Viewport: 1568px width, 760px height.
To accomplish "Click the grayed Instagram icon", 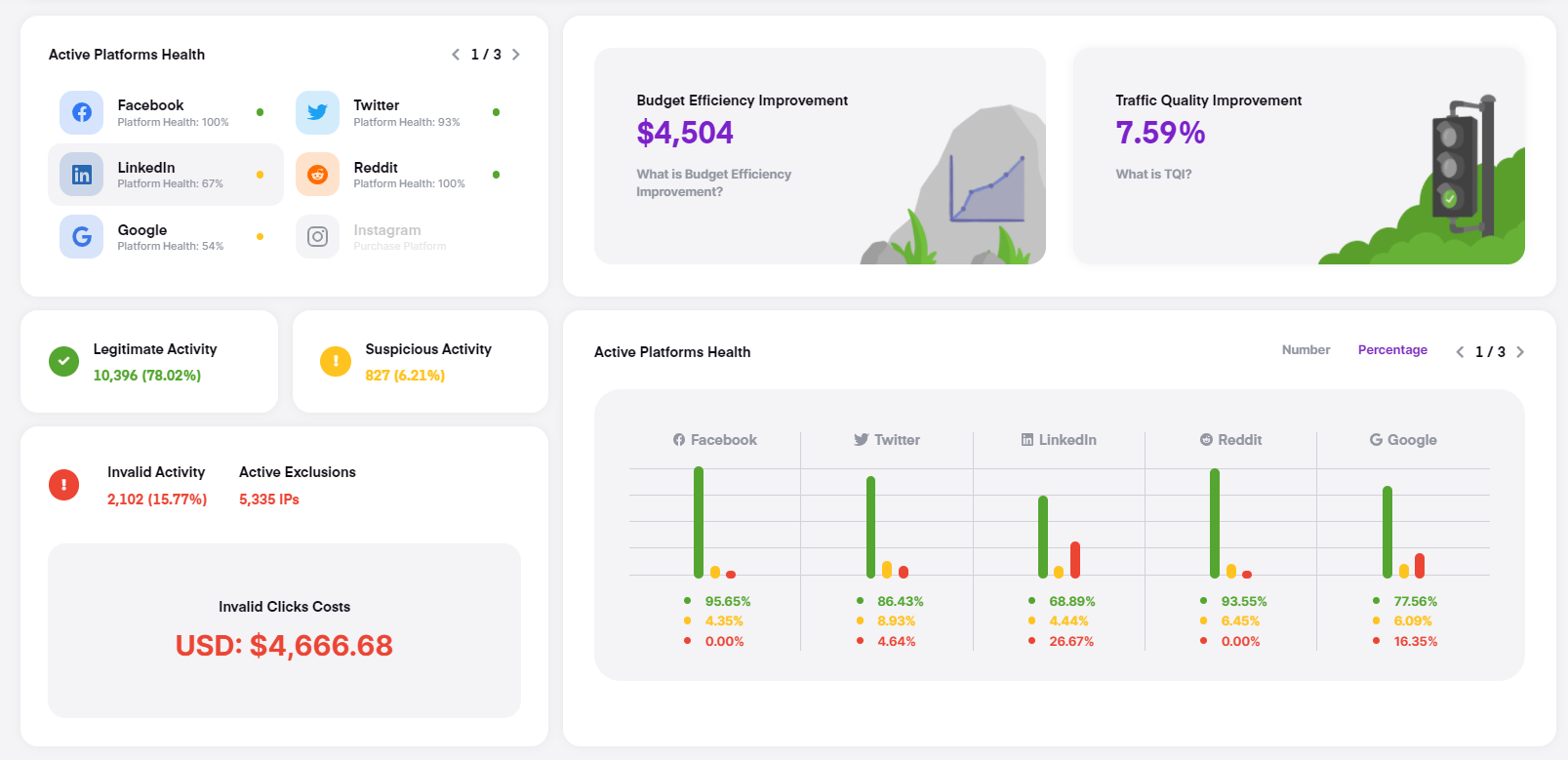I will pyautogui.click(x=317, y=237).
